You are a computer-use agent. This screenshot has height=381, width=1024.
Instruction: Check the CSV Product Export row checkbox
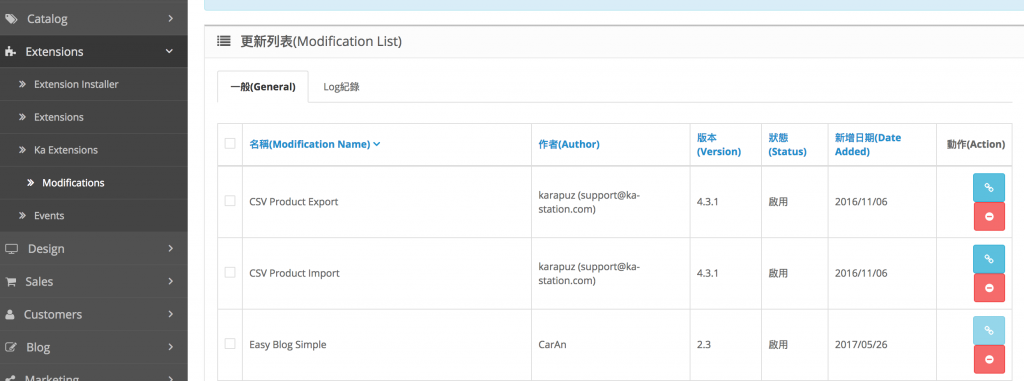230,201
